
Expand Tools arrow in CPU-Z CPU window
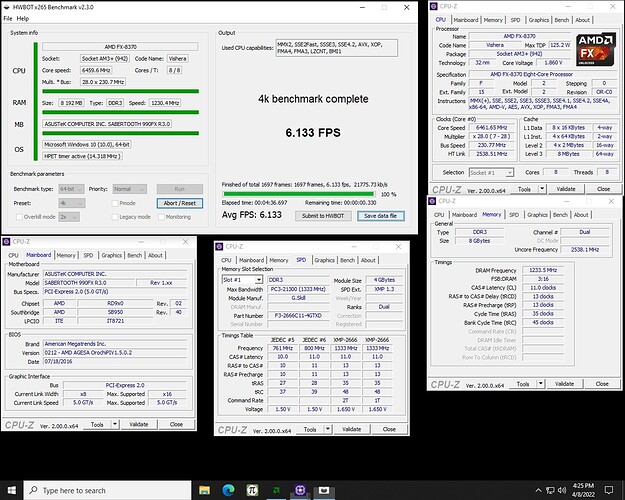[x=542, y=189]
